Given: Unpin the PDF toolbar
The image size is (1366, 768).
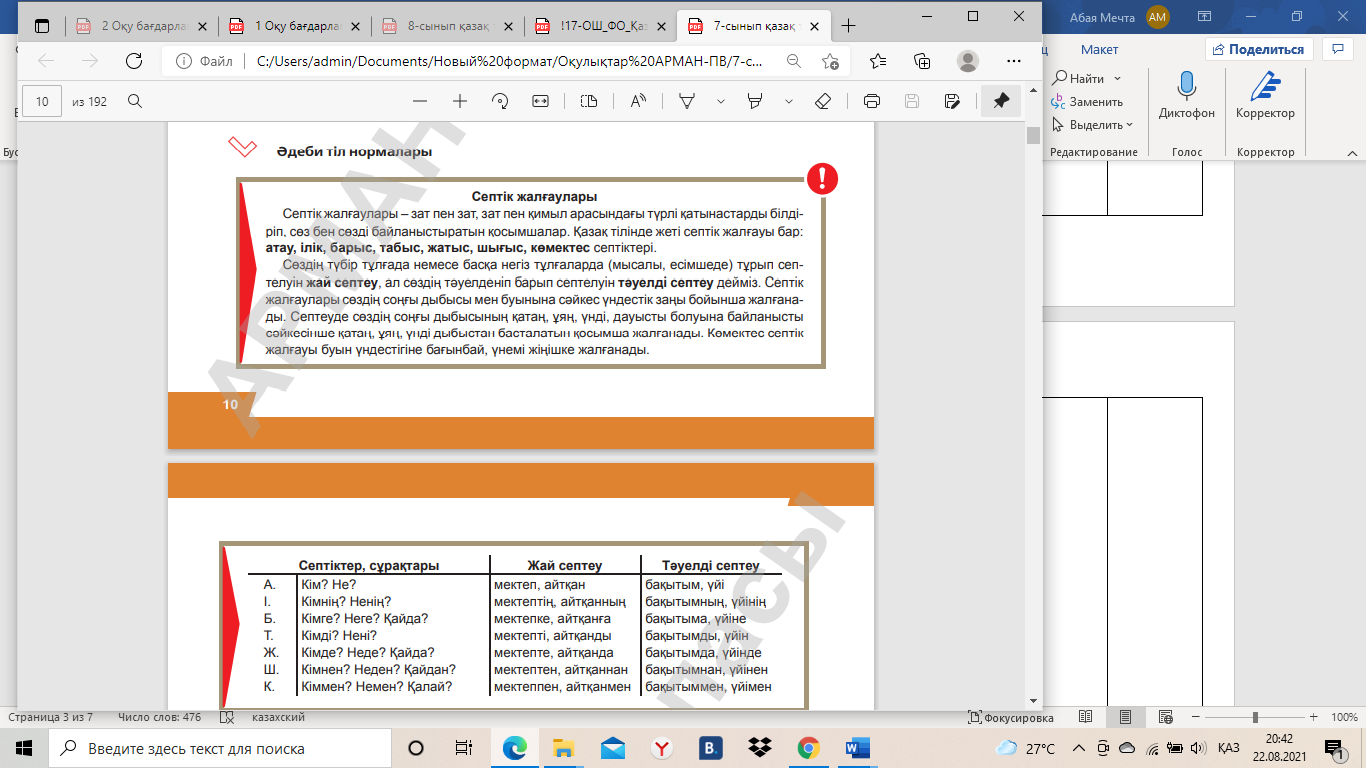Looking at the screenshot, I should tap(1001, 101).
